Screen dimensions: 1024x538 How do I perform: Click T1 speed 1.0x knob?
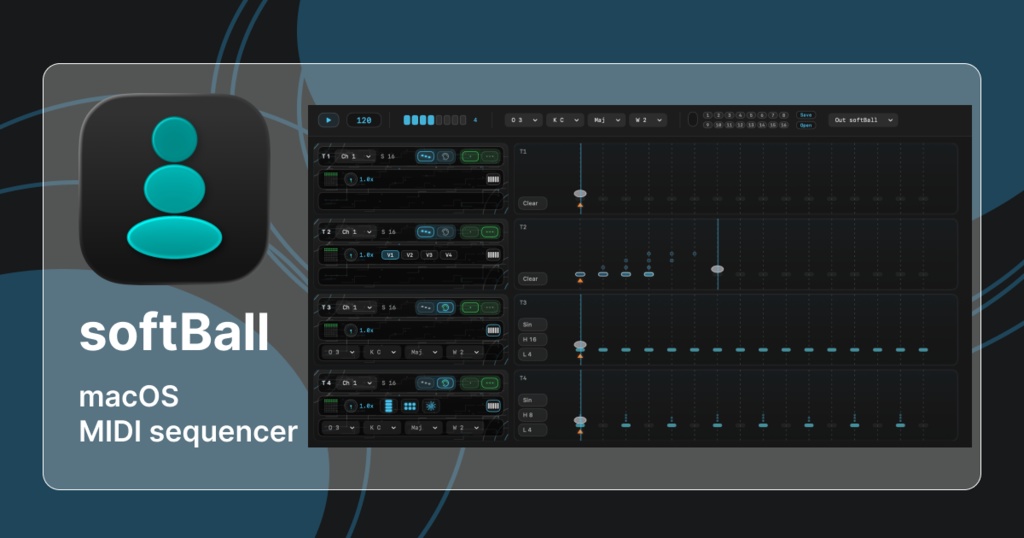point(351,179)
